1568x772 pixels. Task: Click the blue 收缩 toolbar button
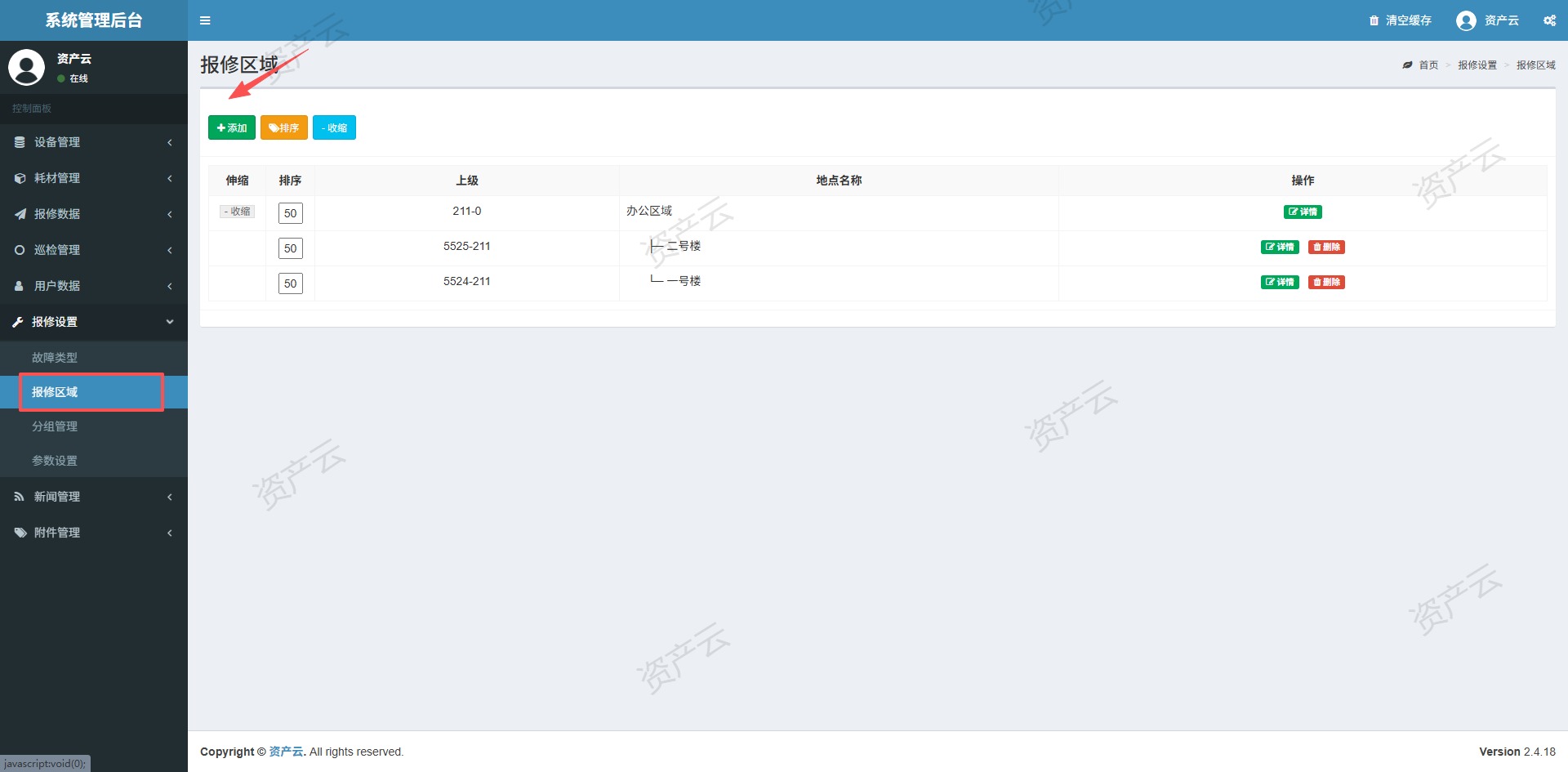334,127
